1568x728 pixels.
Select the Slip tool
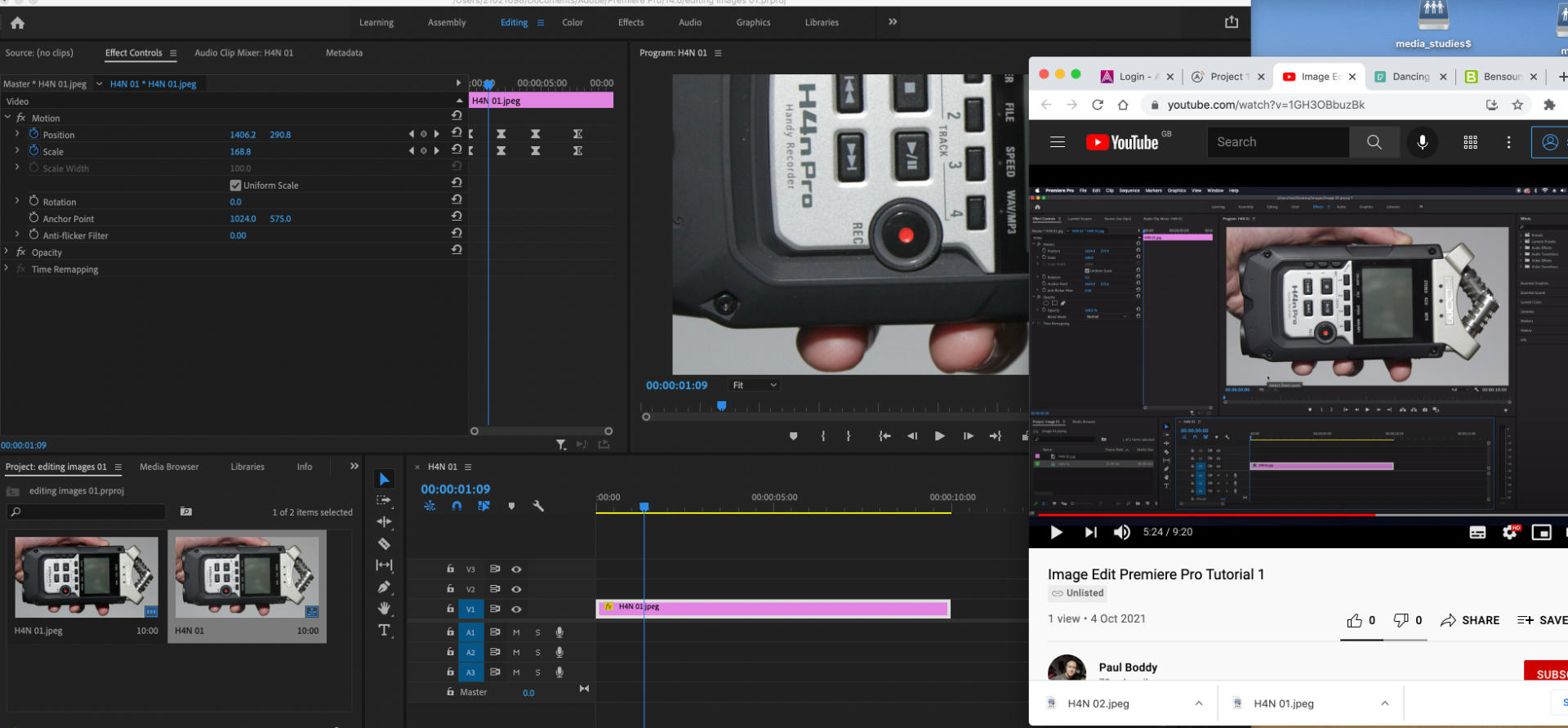tap(385, 565)
